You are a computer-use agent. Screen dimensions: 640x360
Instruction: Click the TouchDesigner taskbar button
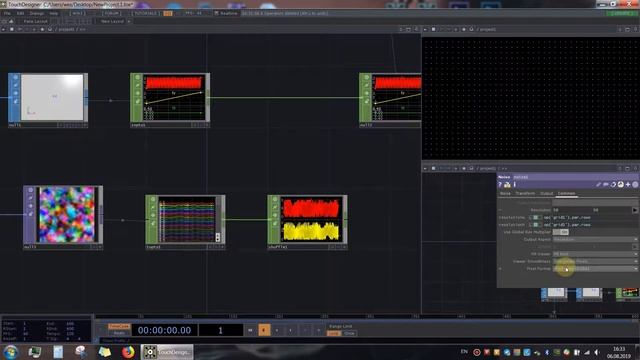167,352
